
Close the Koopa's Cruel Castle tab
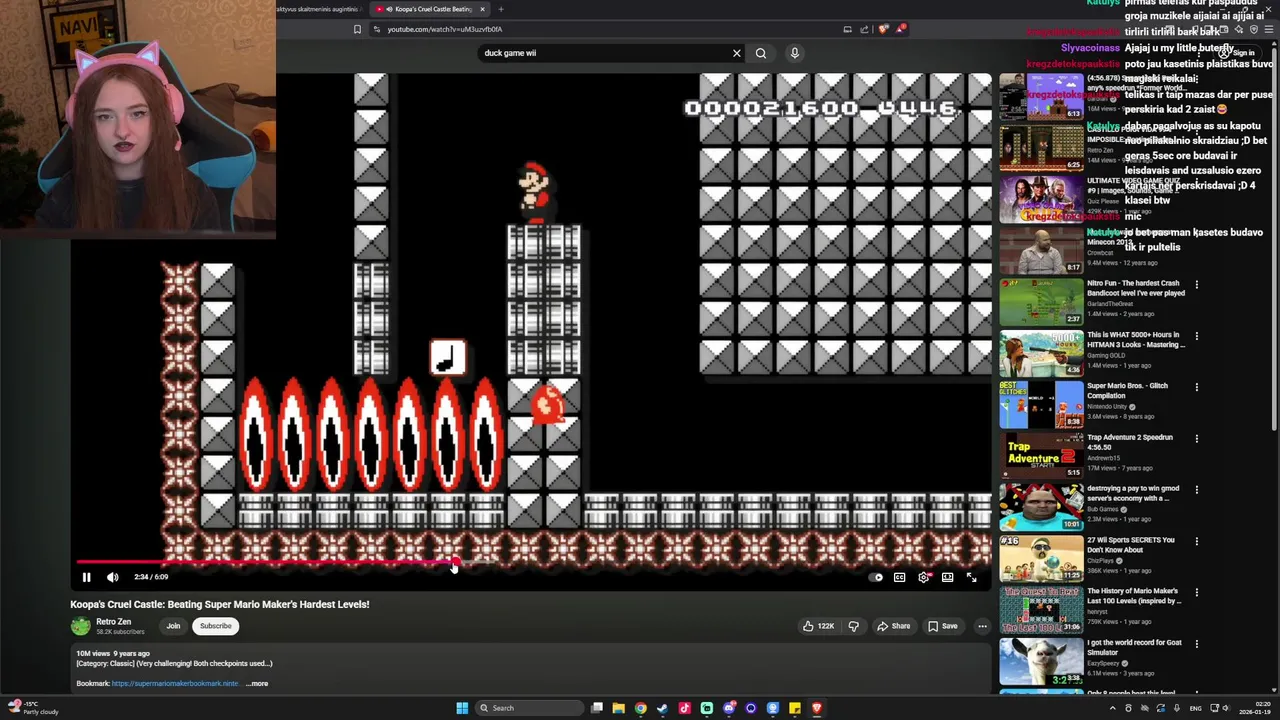pos(482,9)
